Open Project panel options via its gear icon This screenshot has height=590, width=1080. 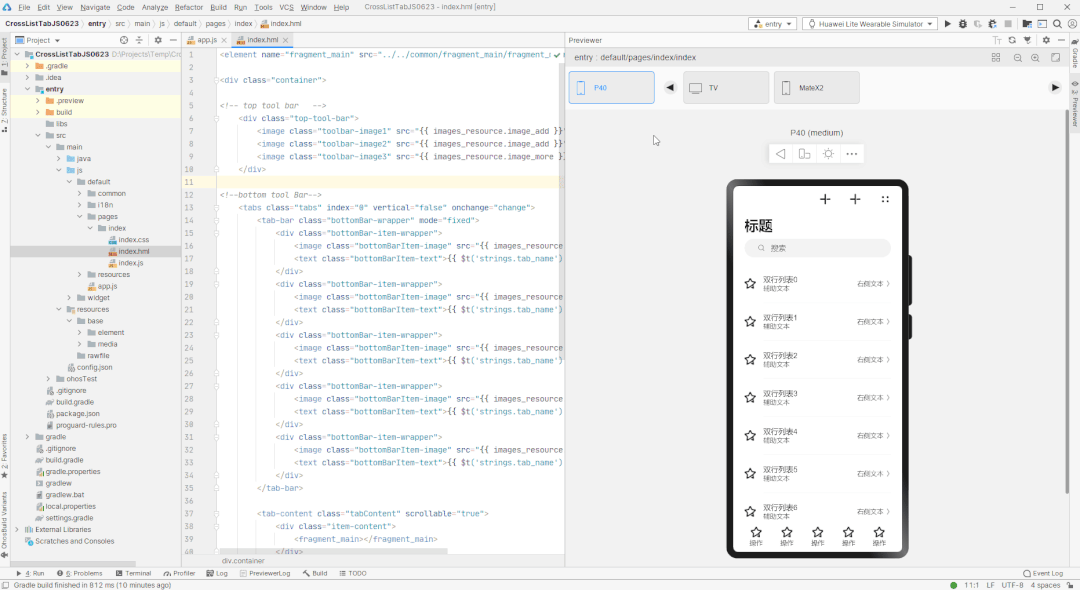[x=158, y=41]
